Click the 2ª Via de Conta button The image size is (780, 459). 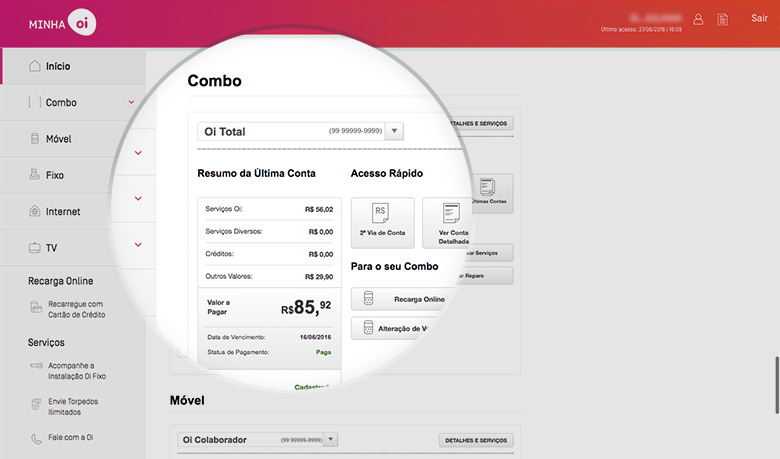pos(383,223)
